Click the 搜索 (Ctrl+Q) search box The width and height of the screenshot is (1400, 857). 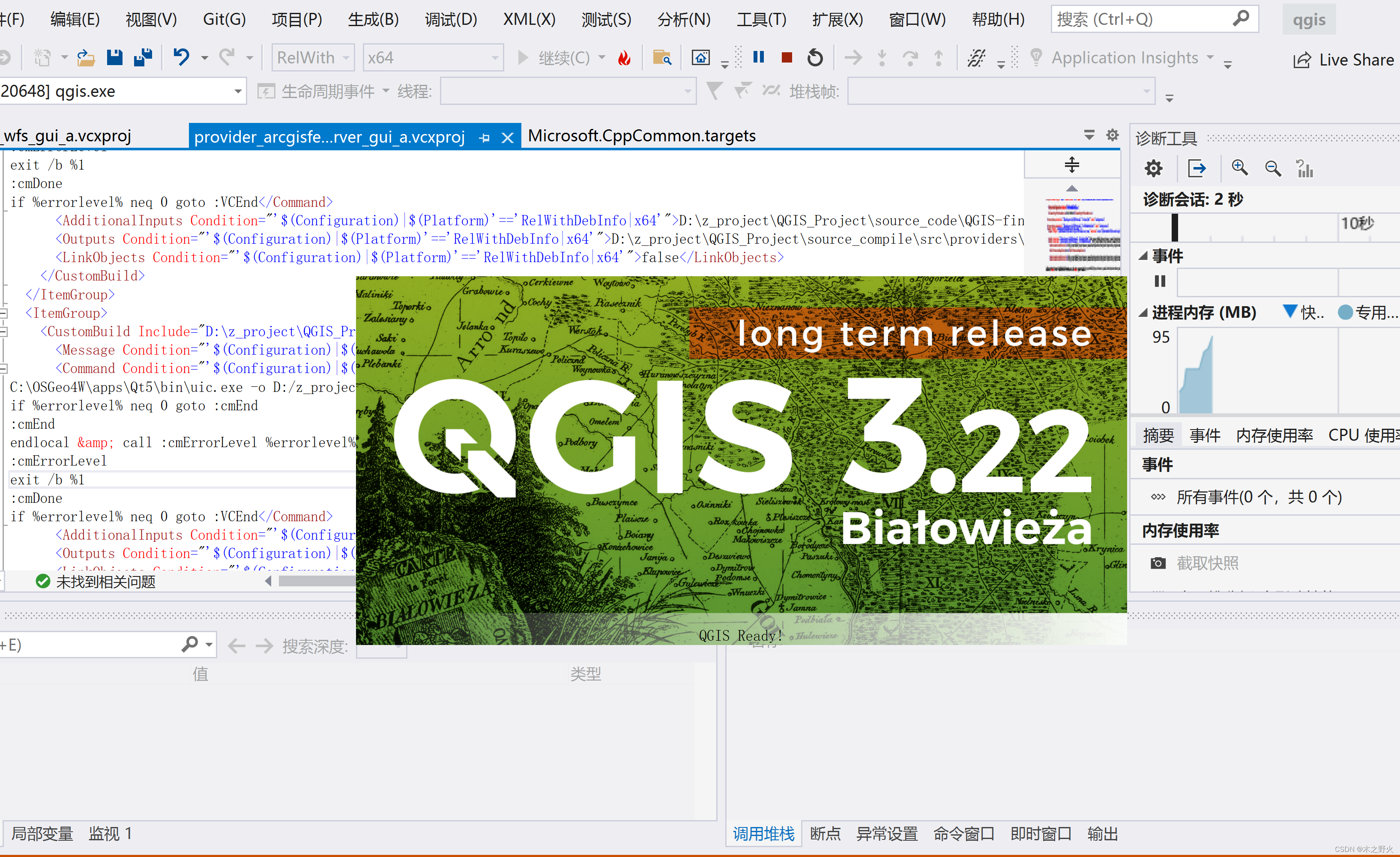1155,19
